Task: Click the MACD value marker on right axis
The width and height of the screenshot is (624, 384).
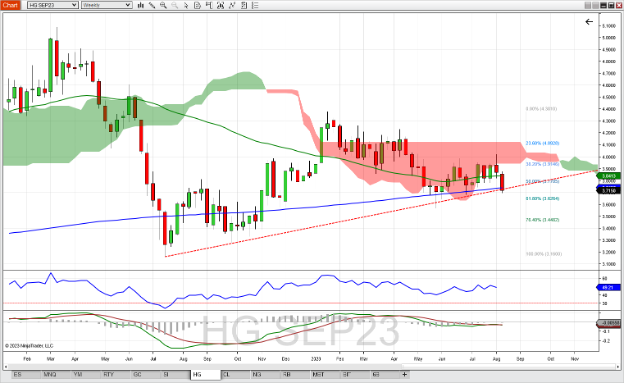Action: coord(609,323)
